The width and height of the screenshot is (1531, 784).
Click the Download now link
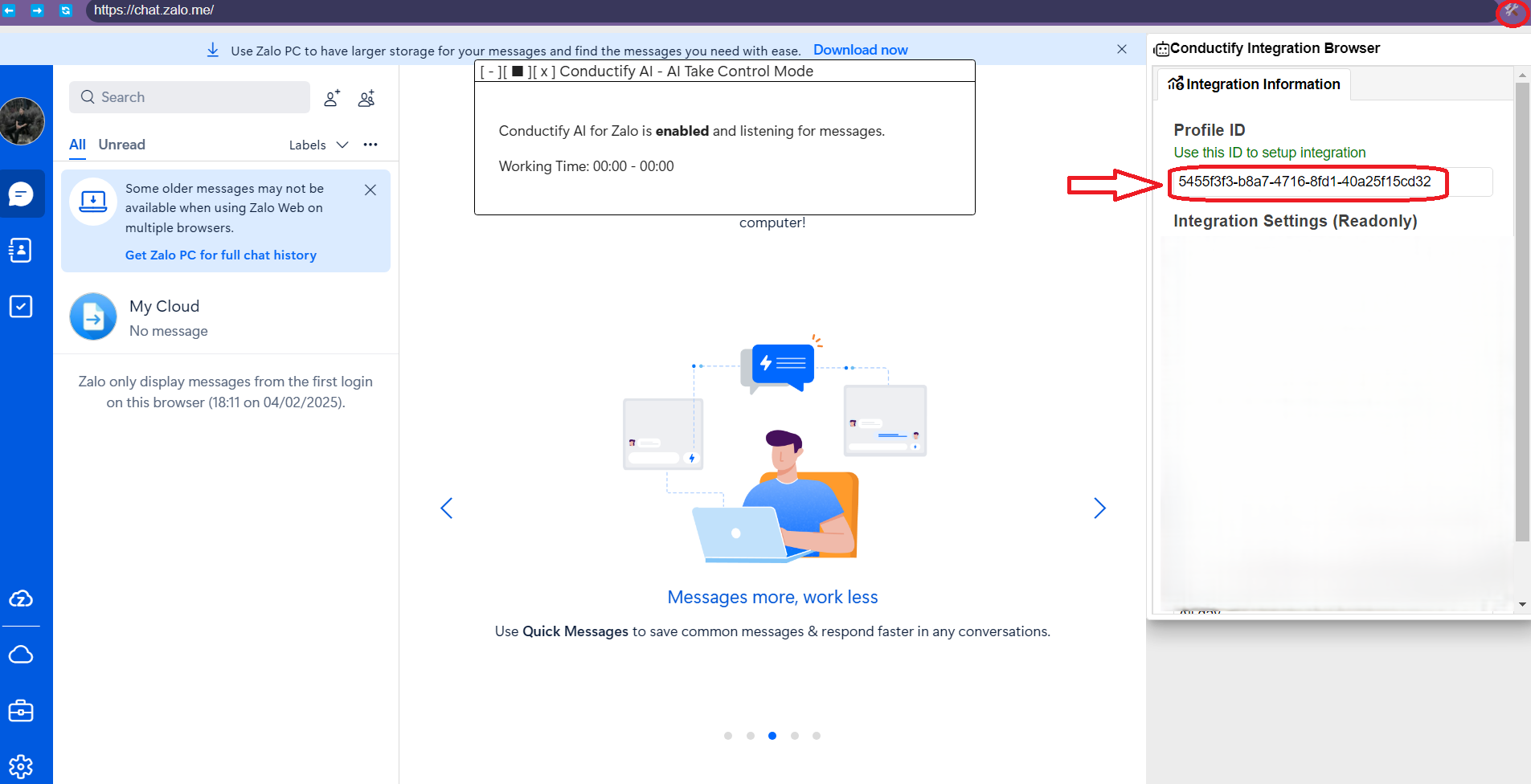(860, 49)
